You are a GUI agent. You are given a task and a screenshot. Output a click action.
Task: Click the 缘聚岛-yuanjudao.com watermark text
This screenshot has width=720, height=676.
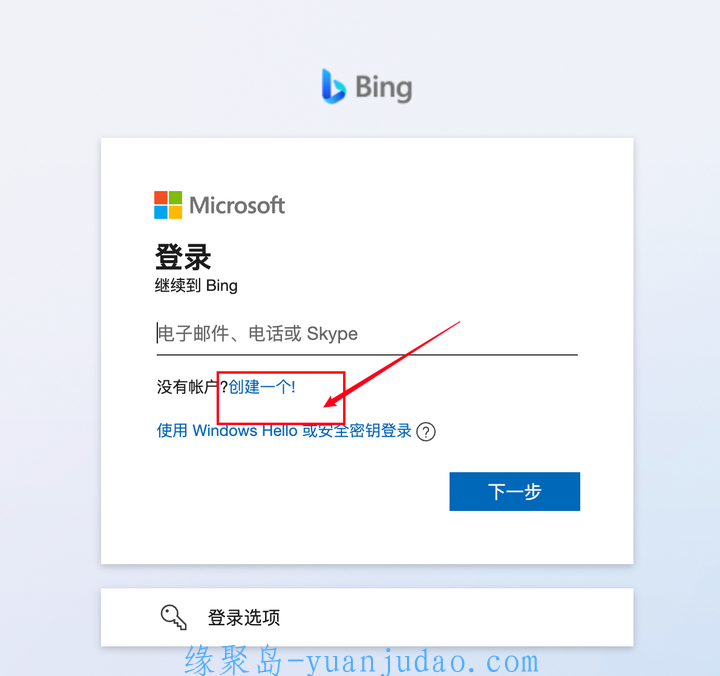point(362,661)
